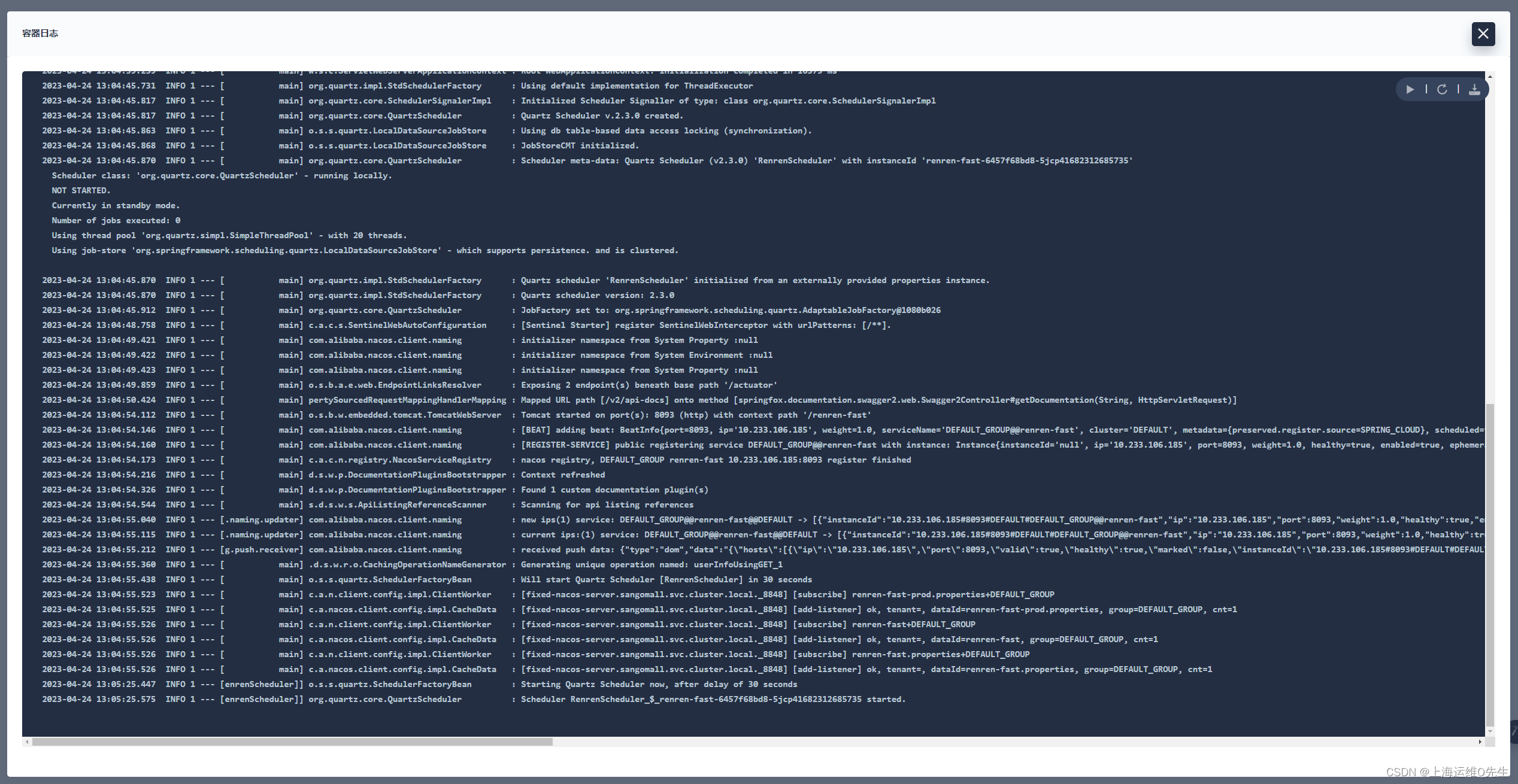Click 'JobStoreCMT initialized.' log message
This screenshot has width=1518, height=784.
(580, 145)
